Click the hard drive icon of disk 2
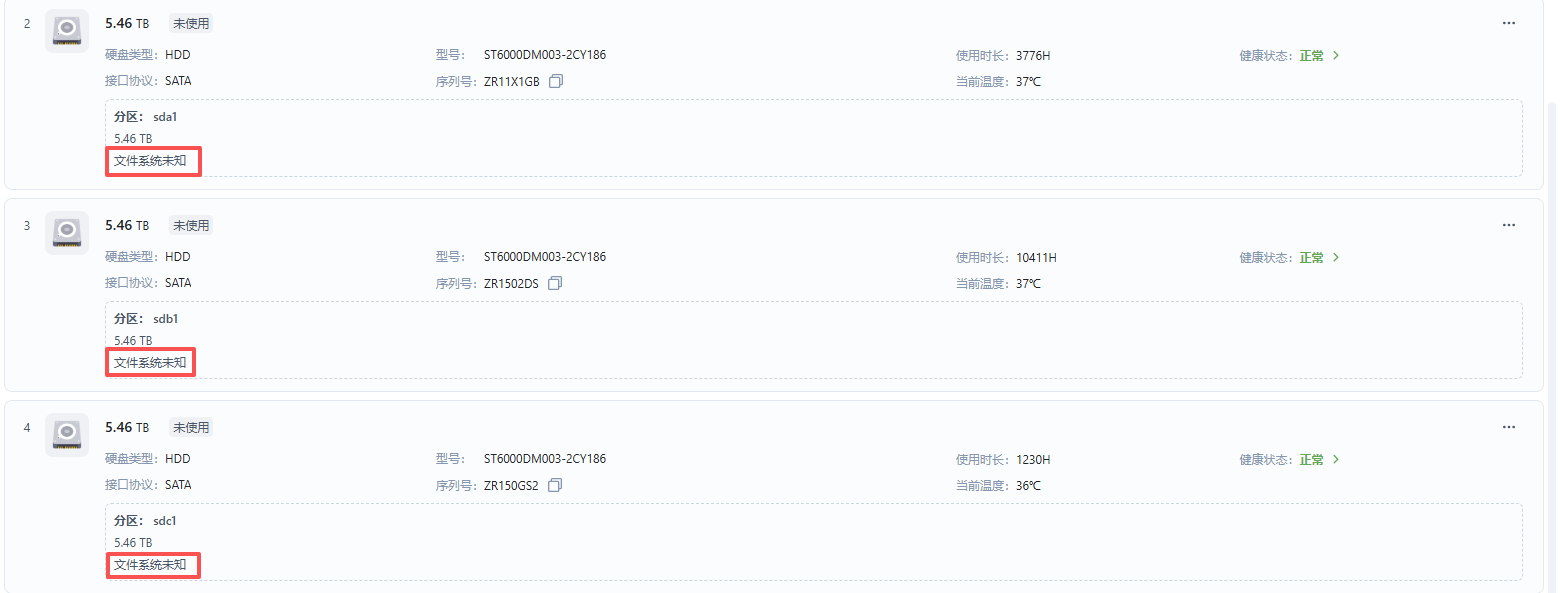Image resolution: width=1560 pixels, height=593 pixels. [x=67, y=31]
